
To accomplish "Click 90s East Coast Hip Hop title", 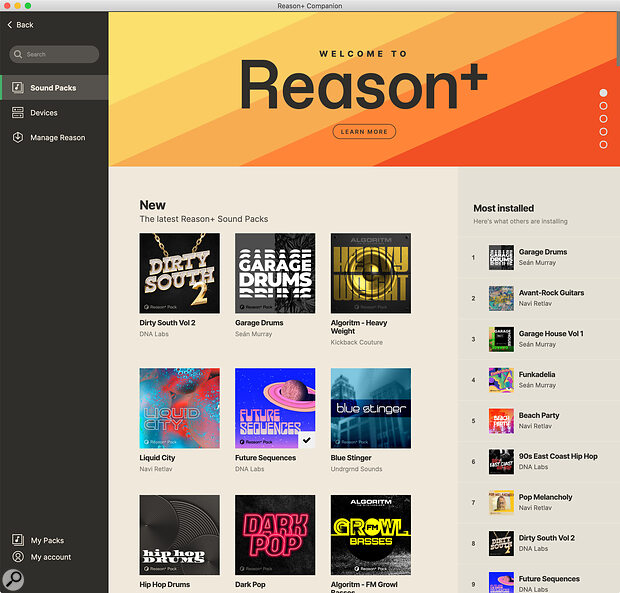I will [558, 456].
